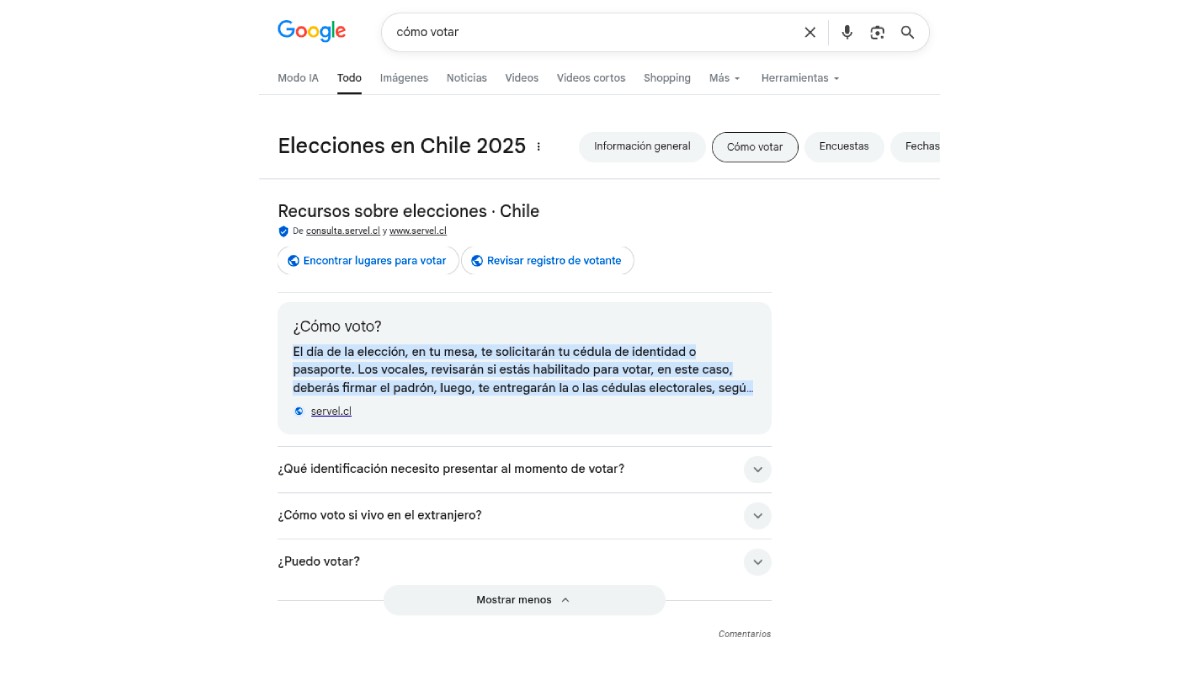Open the consulta.servel.cl source link
Screen dimensions: 1200x675
point(343,231)
